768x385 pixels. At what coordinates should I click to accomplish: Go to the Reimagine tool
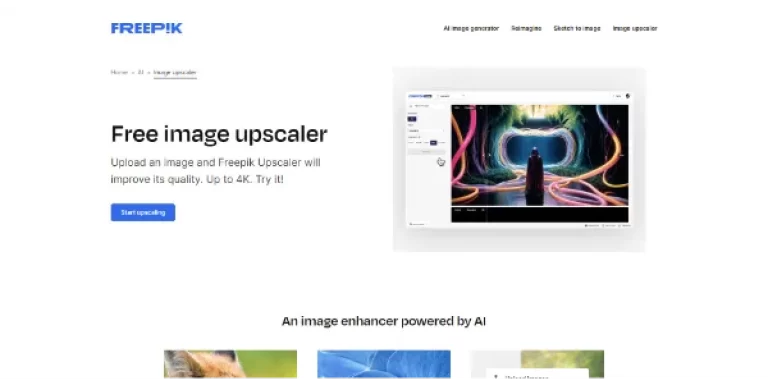(526, 28)
